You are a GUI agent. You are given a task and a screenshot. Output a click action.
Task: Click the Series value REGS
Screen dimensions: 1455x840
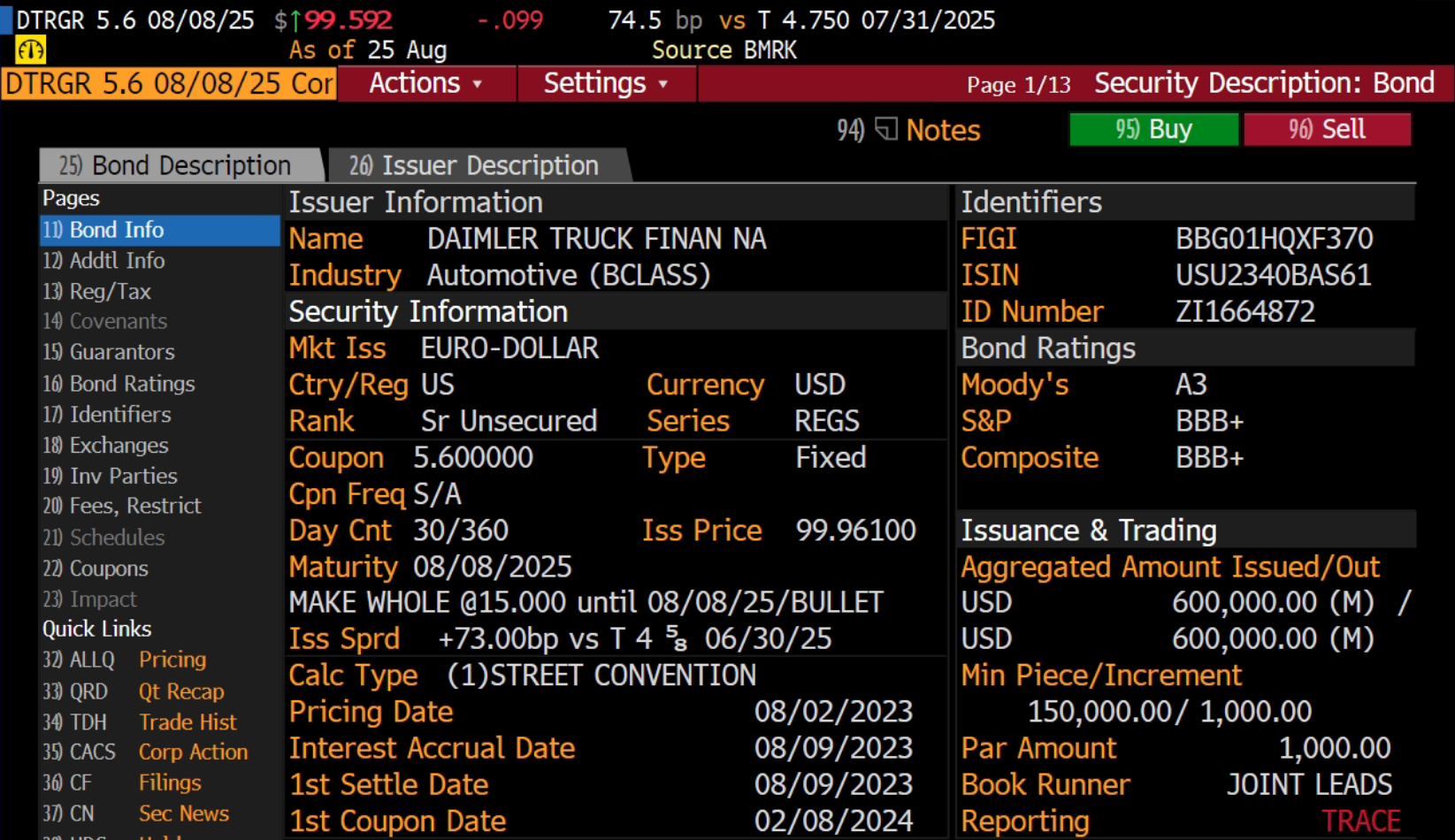point(827,421)
